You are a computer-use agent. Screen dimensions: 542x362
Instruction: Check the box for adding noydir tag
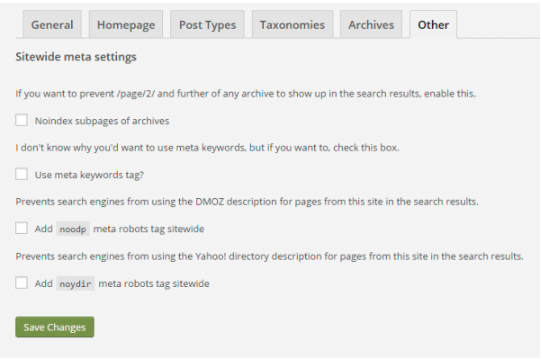click(21, 283)
